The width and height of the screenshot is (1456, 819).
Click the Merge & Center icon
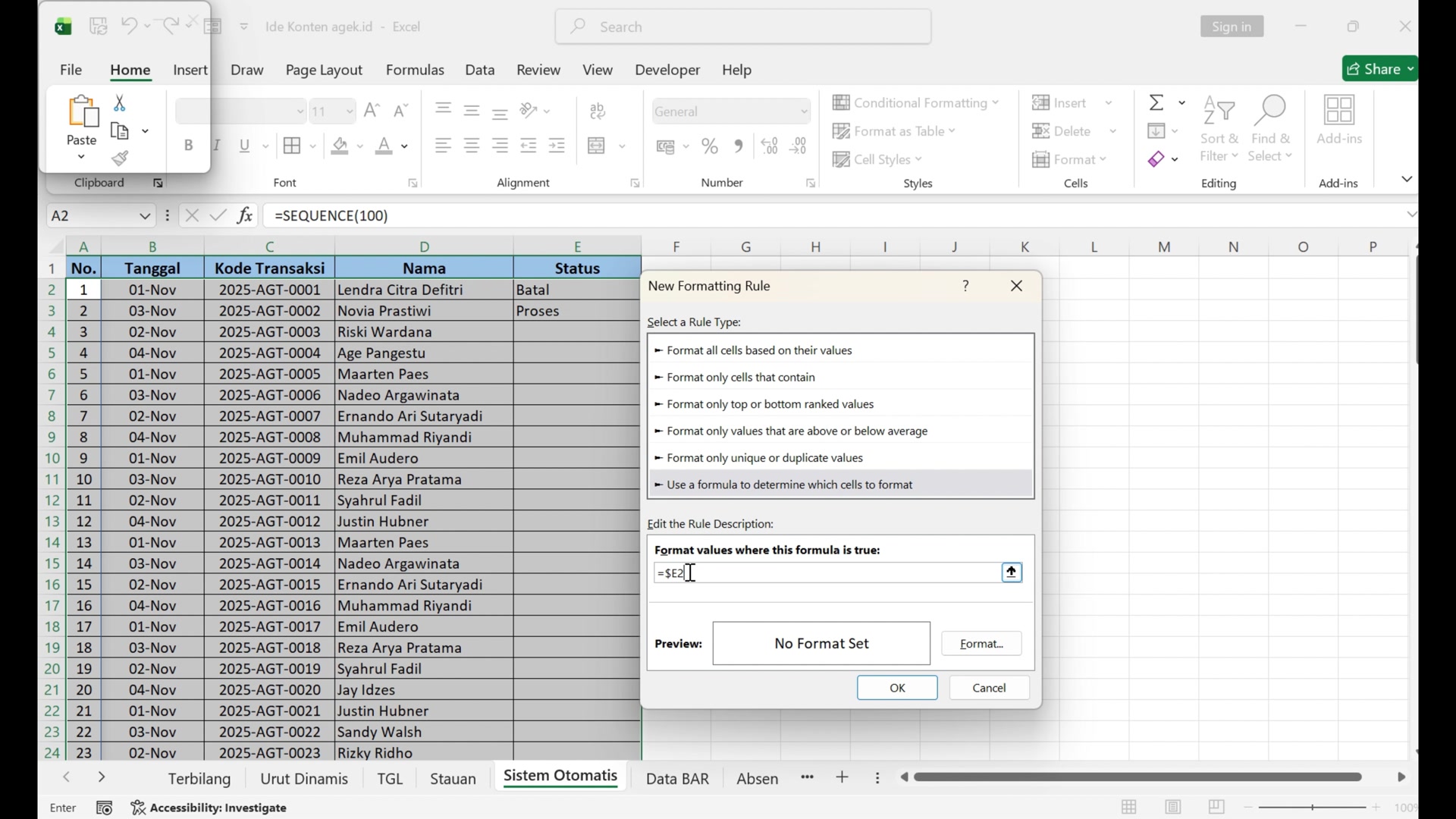(x=597, y=146)
